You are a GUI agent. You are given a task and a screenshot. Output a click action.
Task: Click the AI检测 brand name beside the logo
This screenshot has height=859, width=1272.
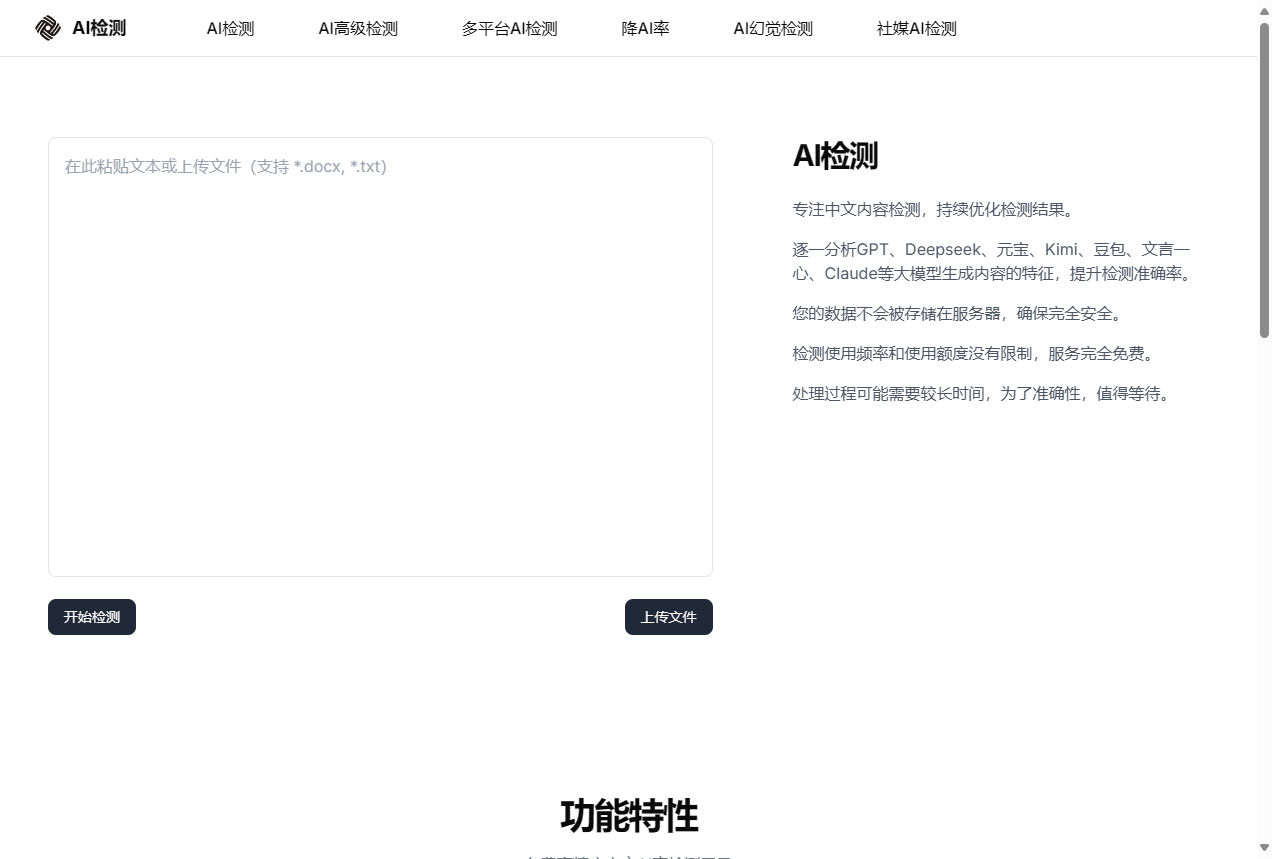99,28
